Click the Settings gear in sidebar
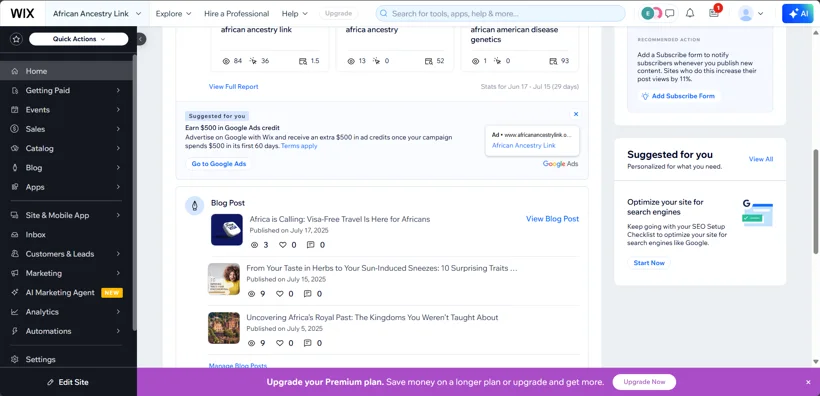Screen dimensions: 820x396 pyautogui.click(x=15, y=359)
